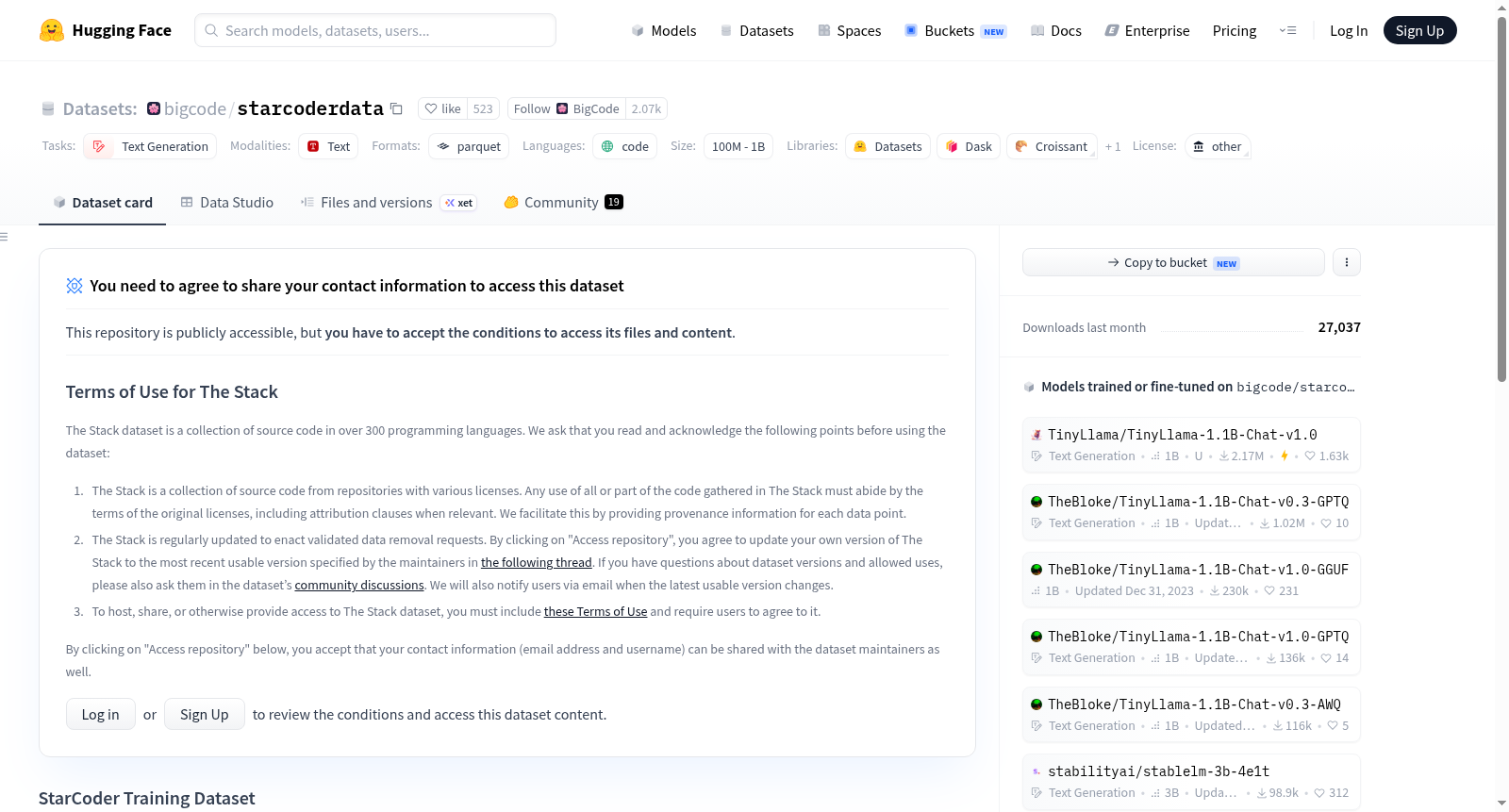Open the community discussions link
This screenshot has width=1509, height=812.
[359, 585]
